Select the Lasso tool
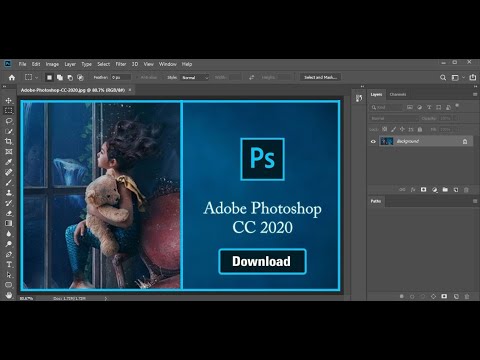The height and width of the screenshot is (360, 480). [9, 121]
